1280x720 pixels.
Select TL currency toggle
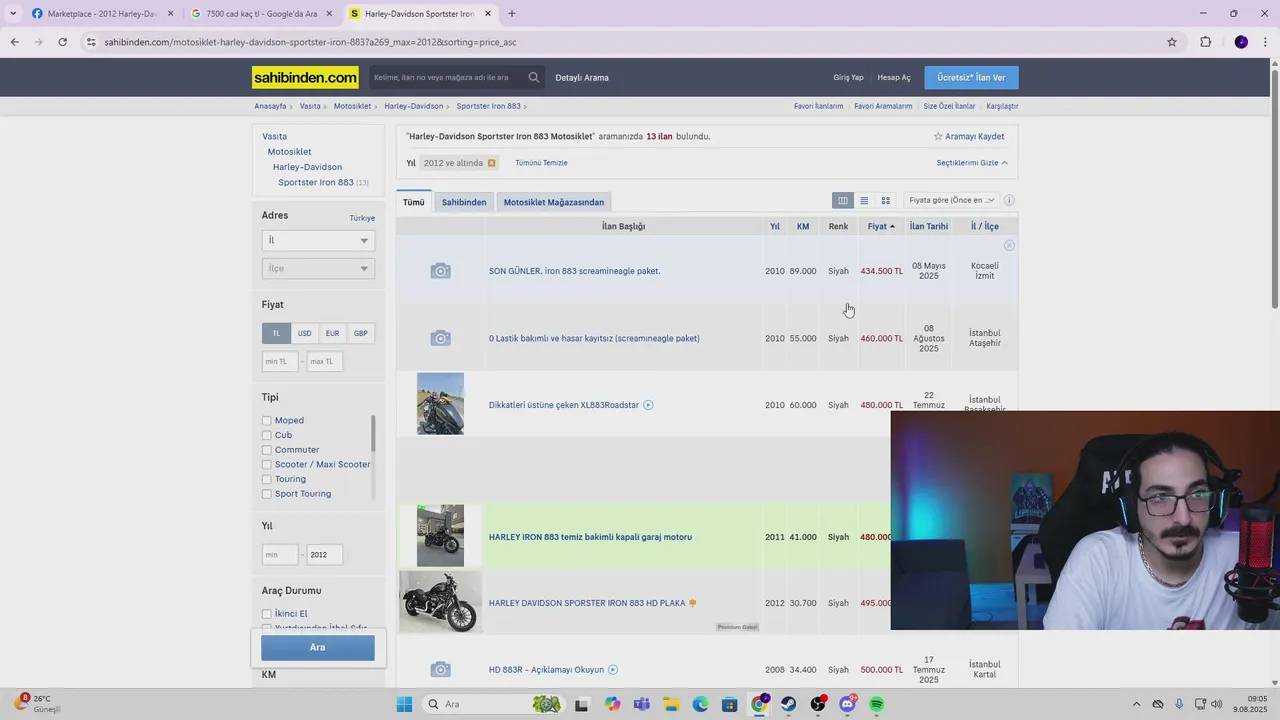coord(276,333)
